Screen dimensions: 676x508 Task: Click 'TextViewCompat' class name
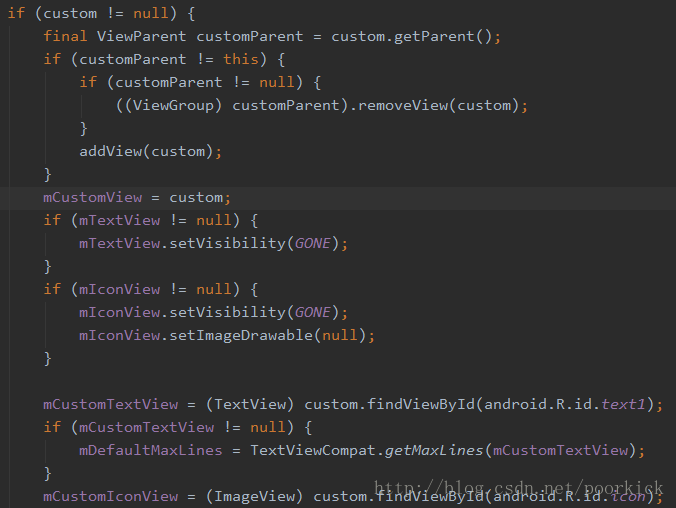(313, 451)
